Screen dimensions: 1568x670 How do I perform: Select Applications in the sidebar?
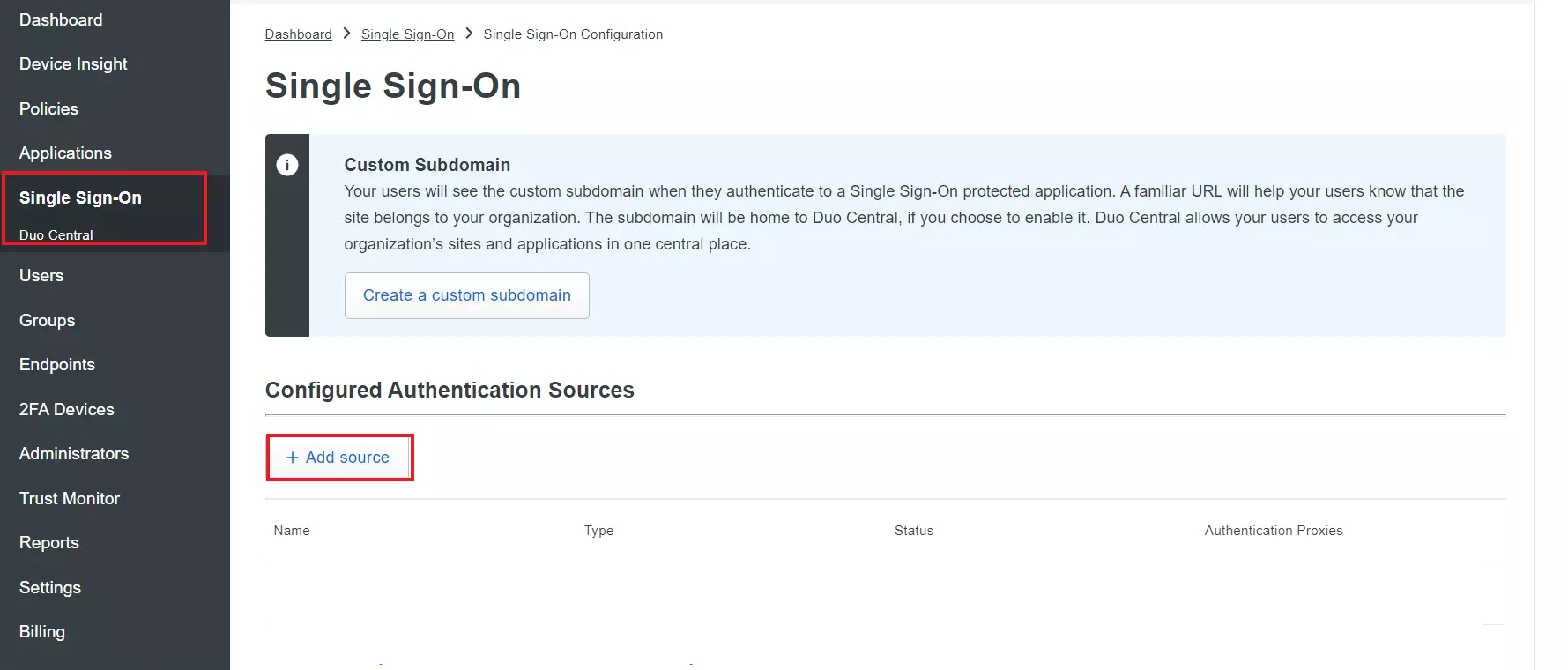65,153
